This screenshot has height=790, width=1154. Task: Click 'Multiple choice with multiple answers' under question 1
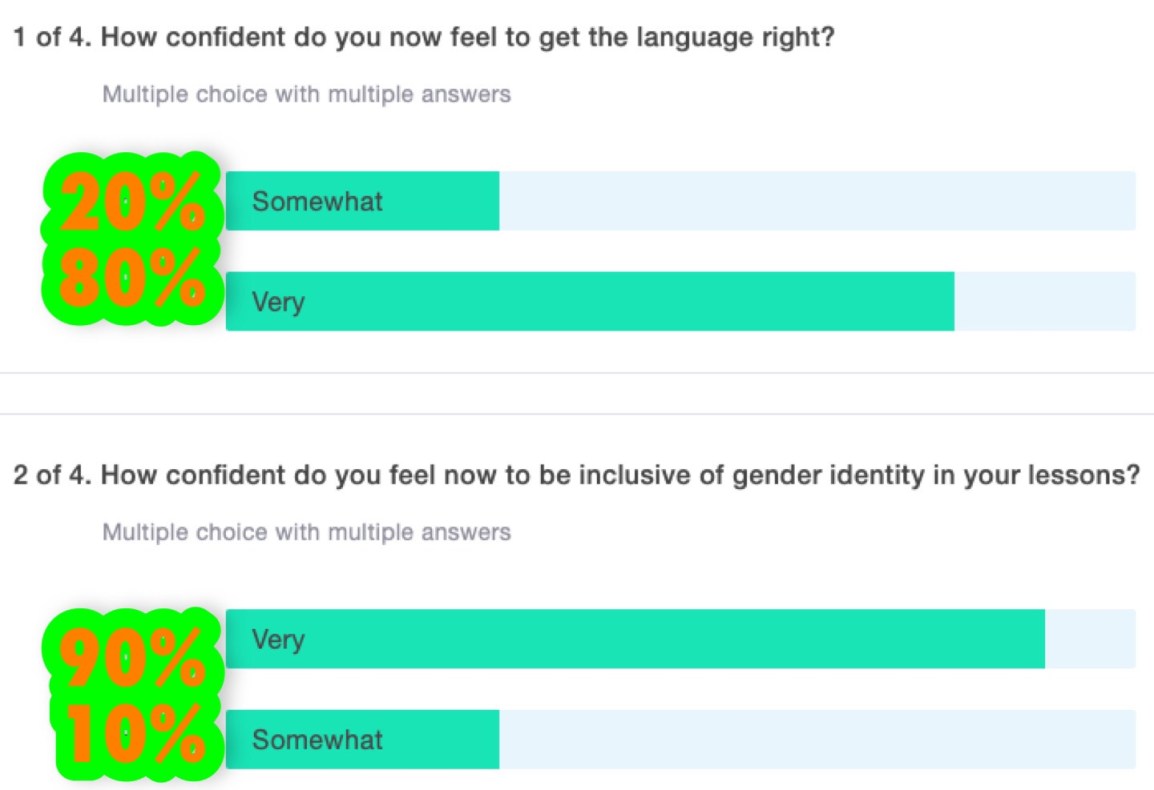(306, 94)
